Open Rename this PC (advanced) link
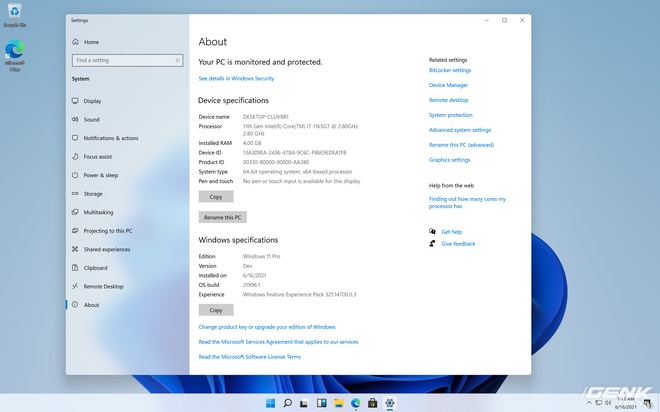This screenshot has width=660, height=412. point(461,145)
